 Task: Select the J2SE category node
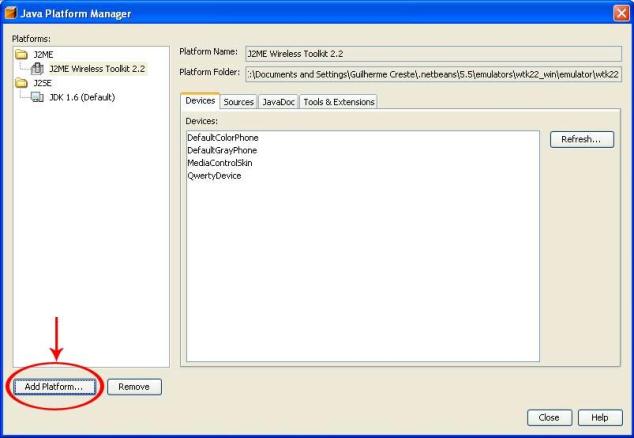(x=43, y=83)
